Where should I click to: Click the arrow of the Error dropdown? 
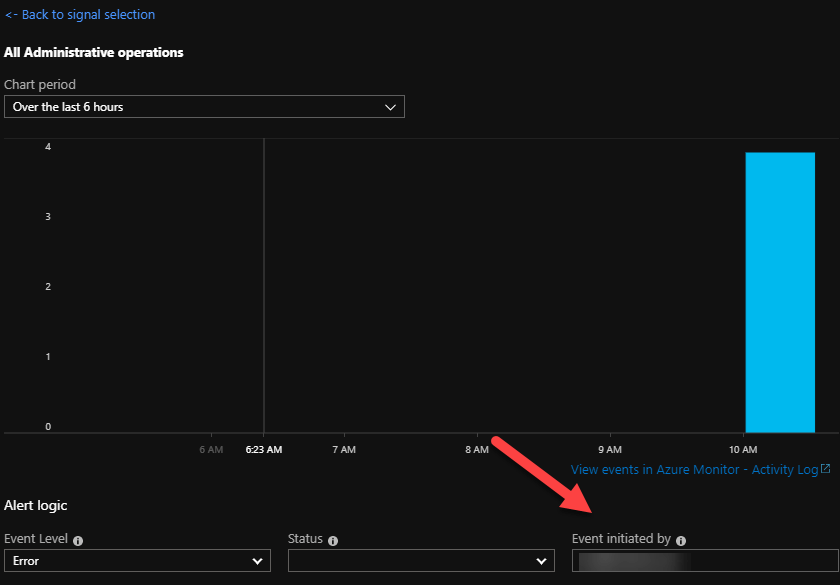click(x=257, y=562)
